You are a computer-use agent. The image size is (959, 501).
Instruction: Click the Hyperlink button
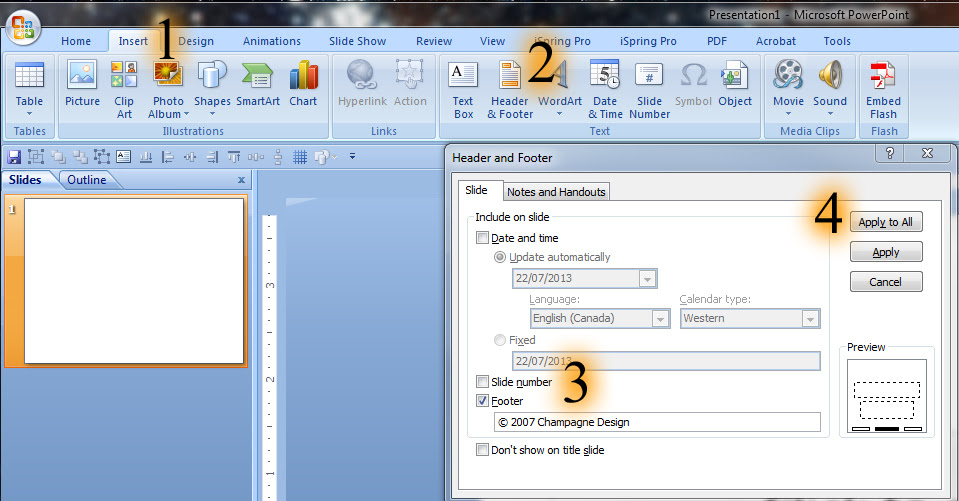(362, 84)
